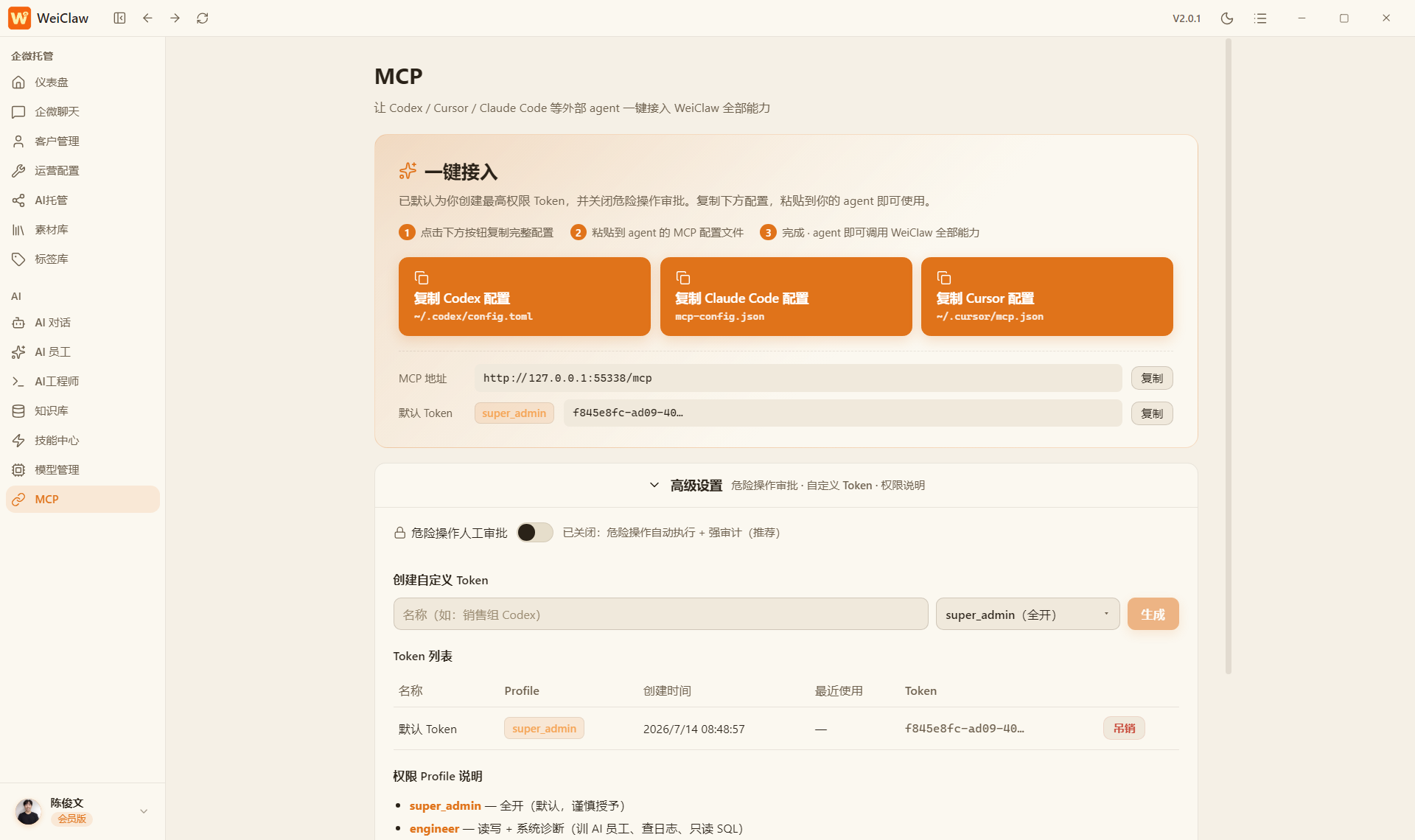
Task: Open 技能中心 menu item
Action: click(83, 440)
